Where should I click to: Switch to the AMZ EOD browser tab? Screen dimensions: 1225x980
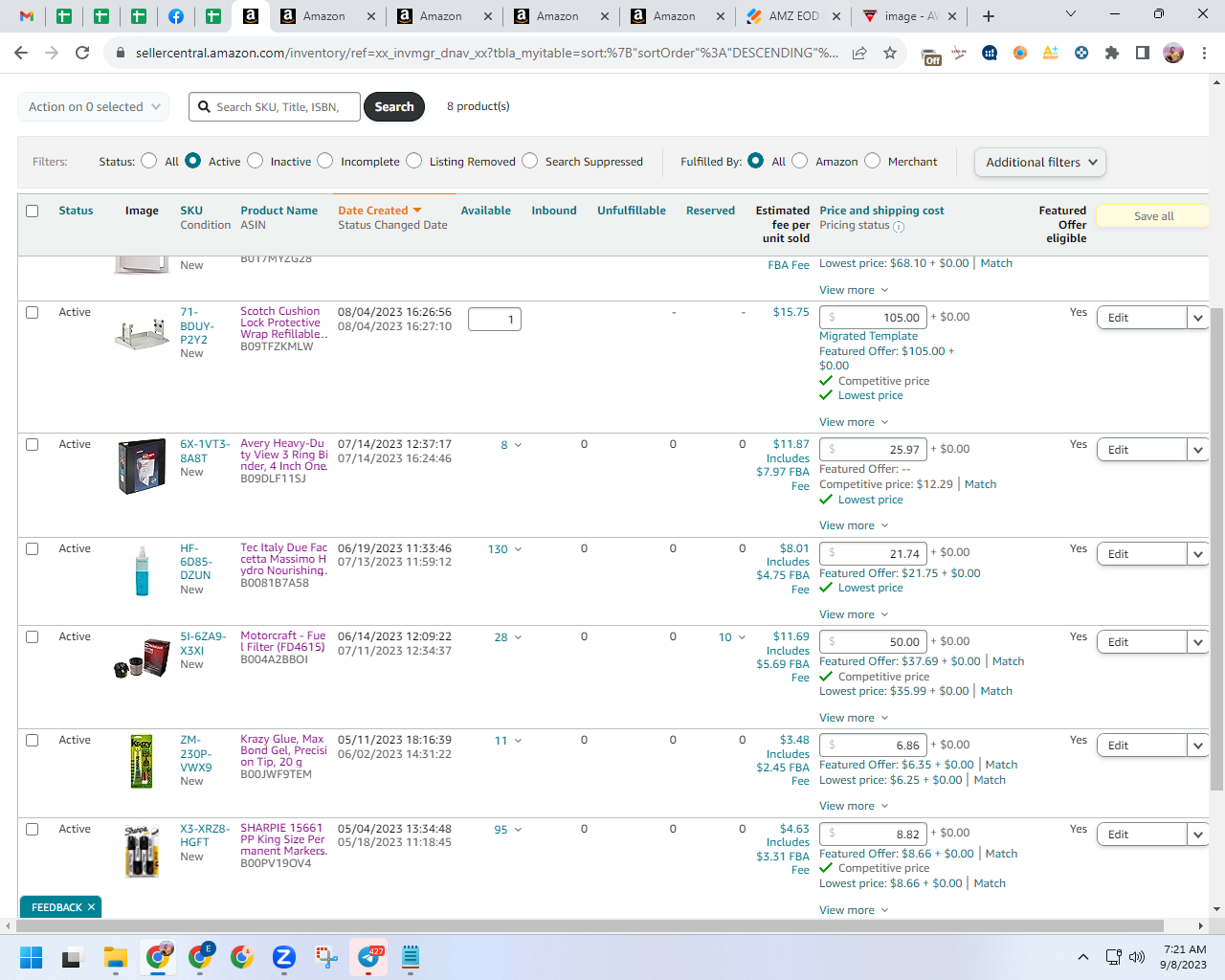pos(793,16)
